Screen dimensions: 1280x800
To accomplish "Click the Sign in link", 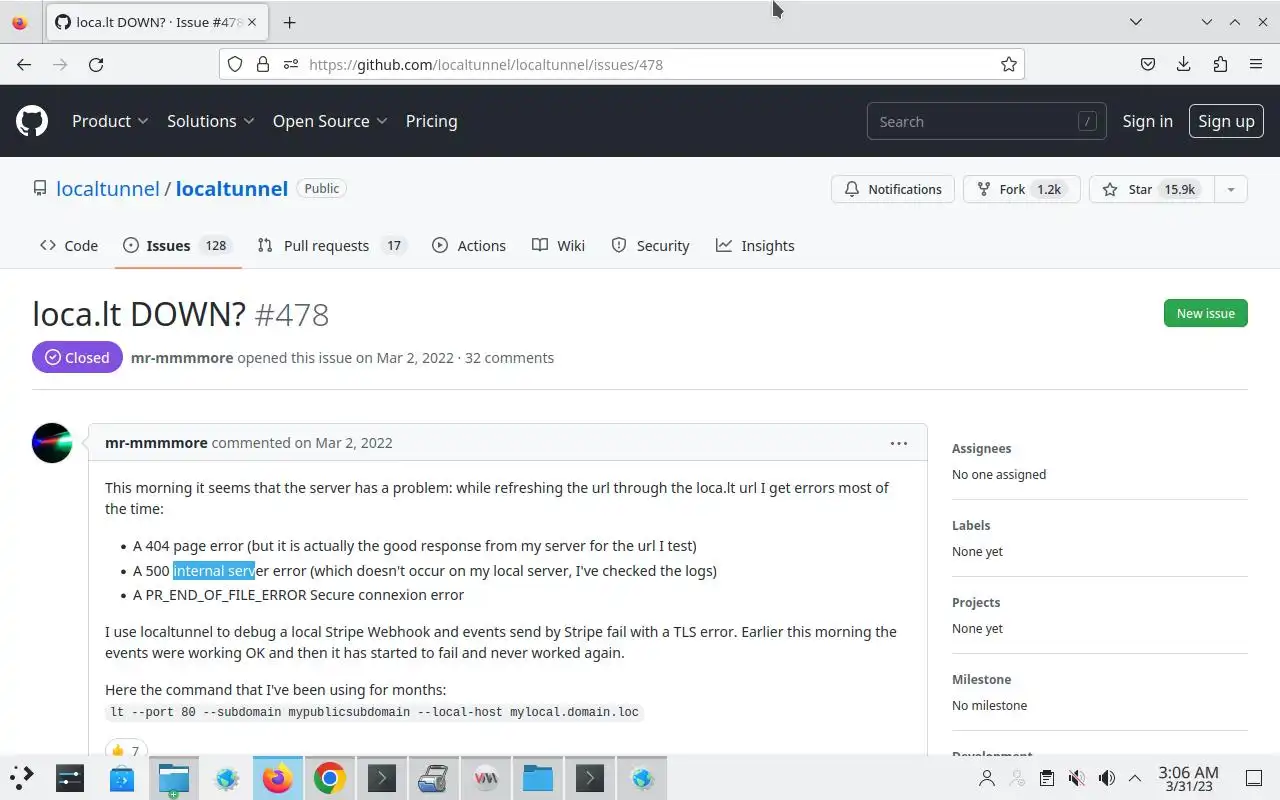I will click(1147, 121).
